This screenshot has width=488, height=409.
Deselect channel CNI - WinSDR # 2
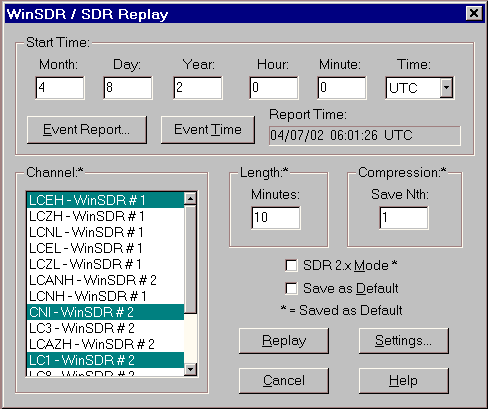pyautogui.click(x=105, y=312)
